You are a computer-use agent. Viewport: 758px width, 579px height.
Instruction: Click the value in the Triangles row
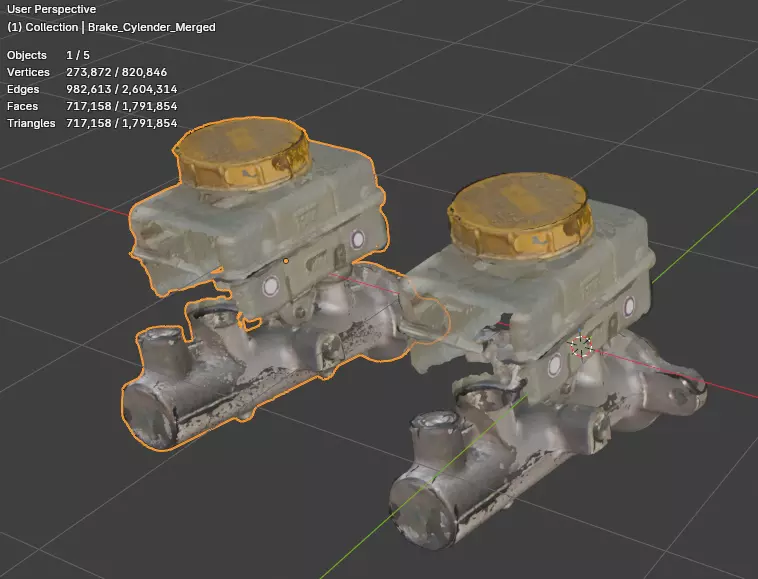(x=122, y=123)
